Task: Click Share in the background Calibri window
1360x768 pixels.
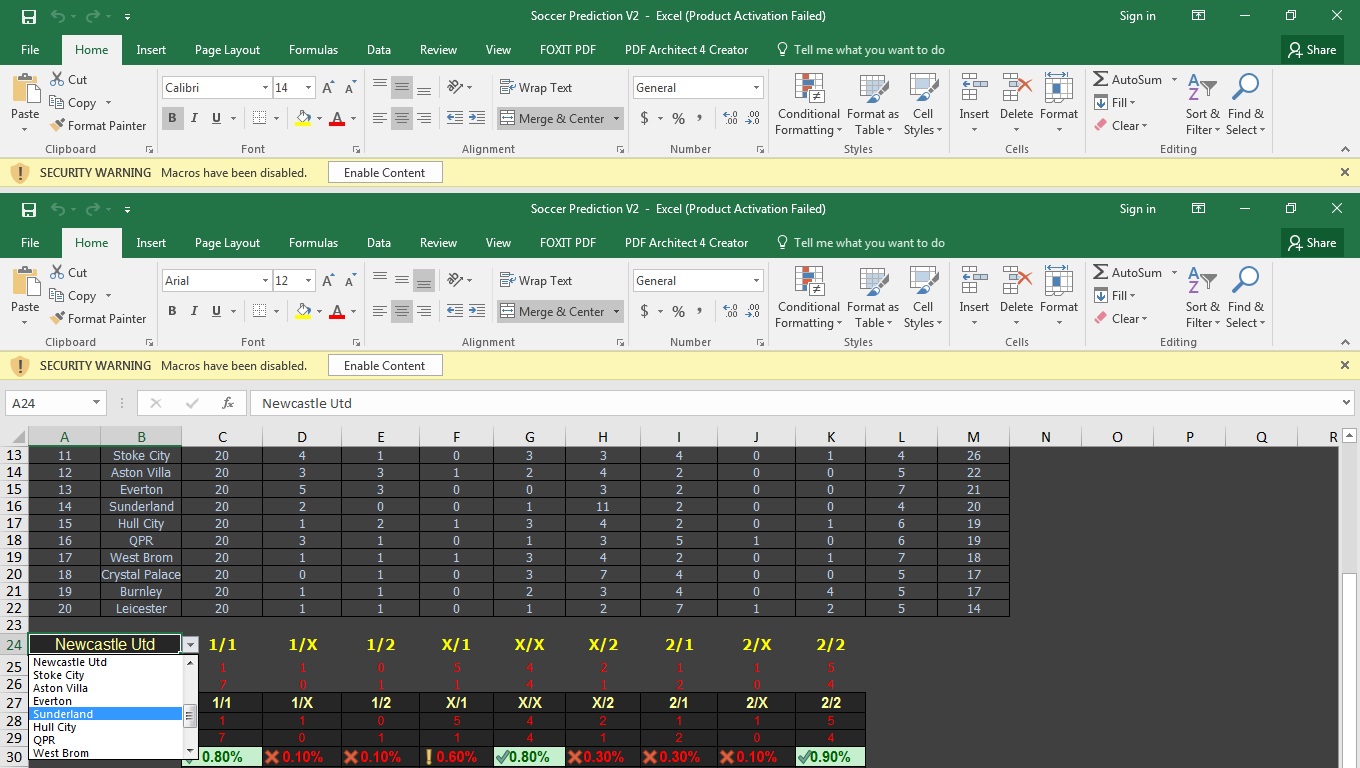Action: point(1311,50)
